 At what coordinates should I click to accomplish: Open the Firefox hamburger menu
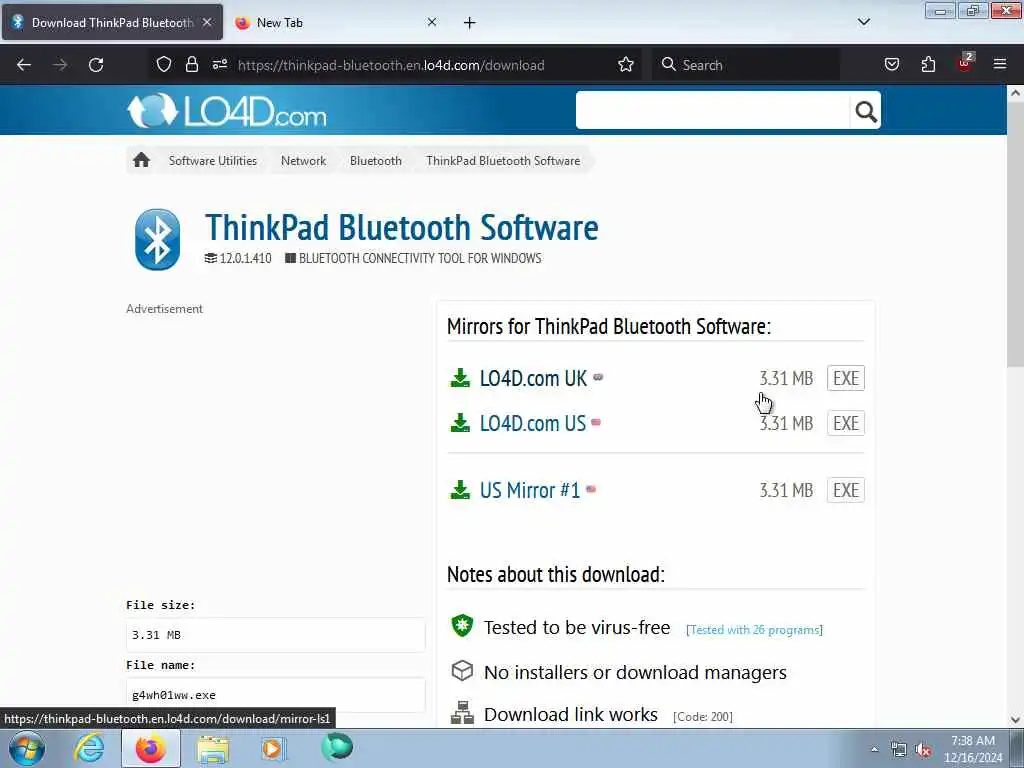(x=999, y=64)
